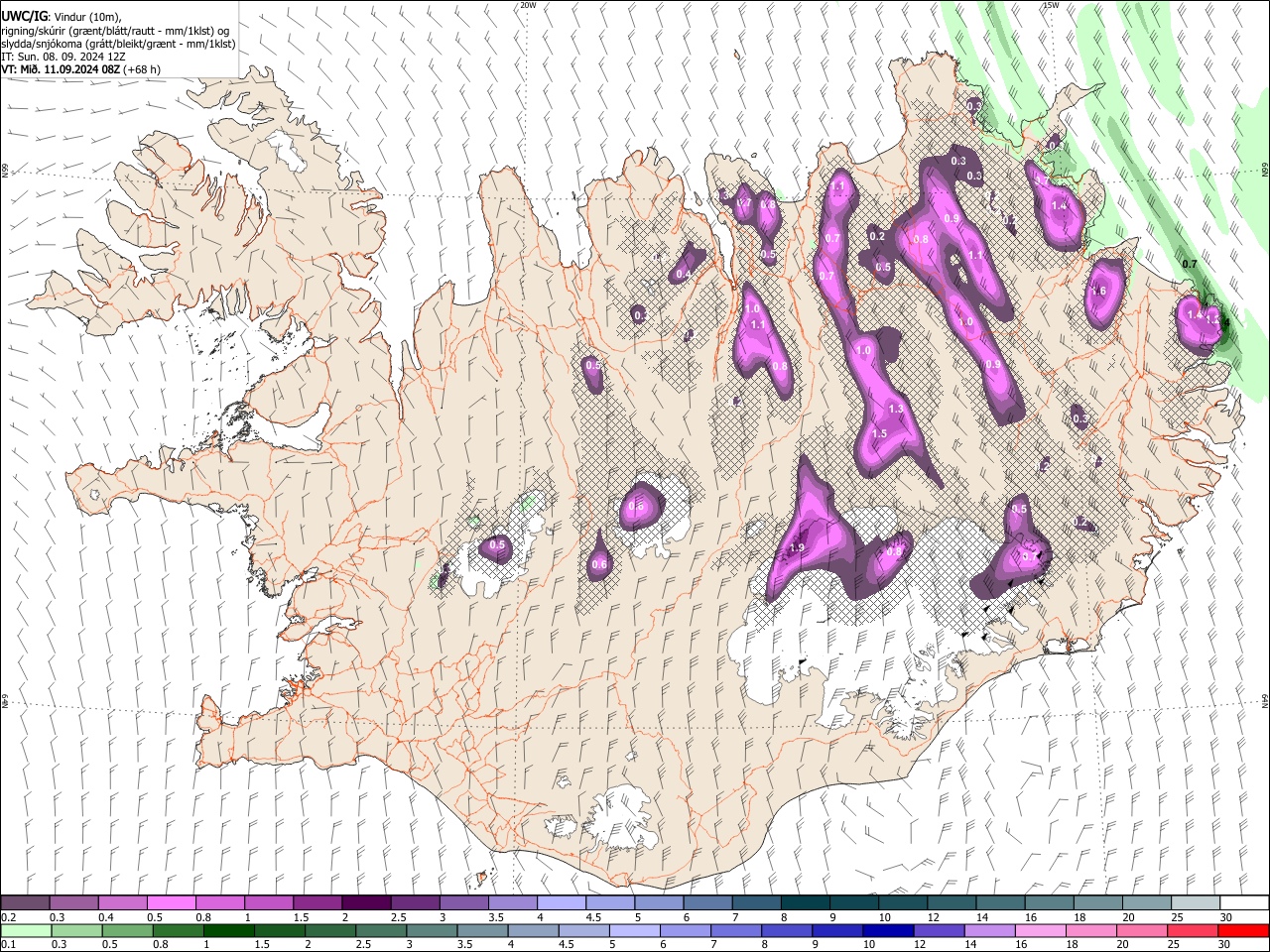
Task: Click the snow-scale legend swatch labeled 0.2
Action: [x=25, y=903]
